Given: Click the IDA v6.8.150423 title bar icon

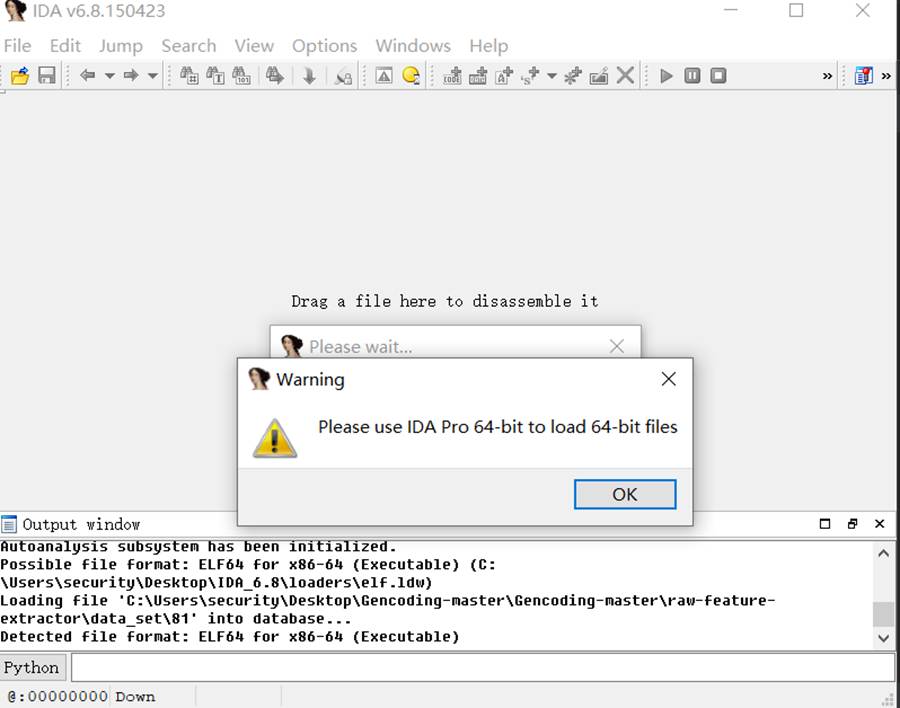Looking at the screenshot, I should (x=15, y=11).
